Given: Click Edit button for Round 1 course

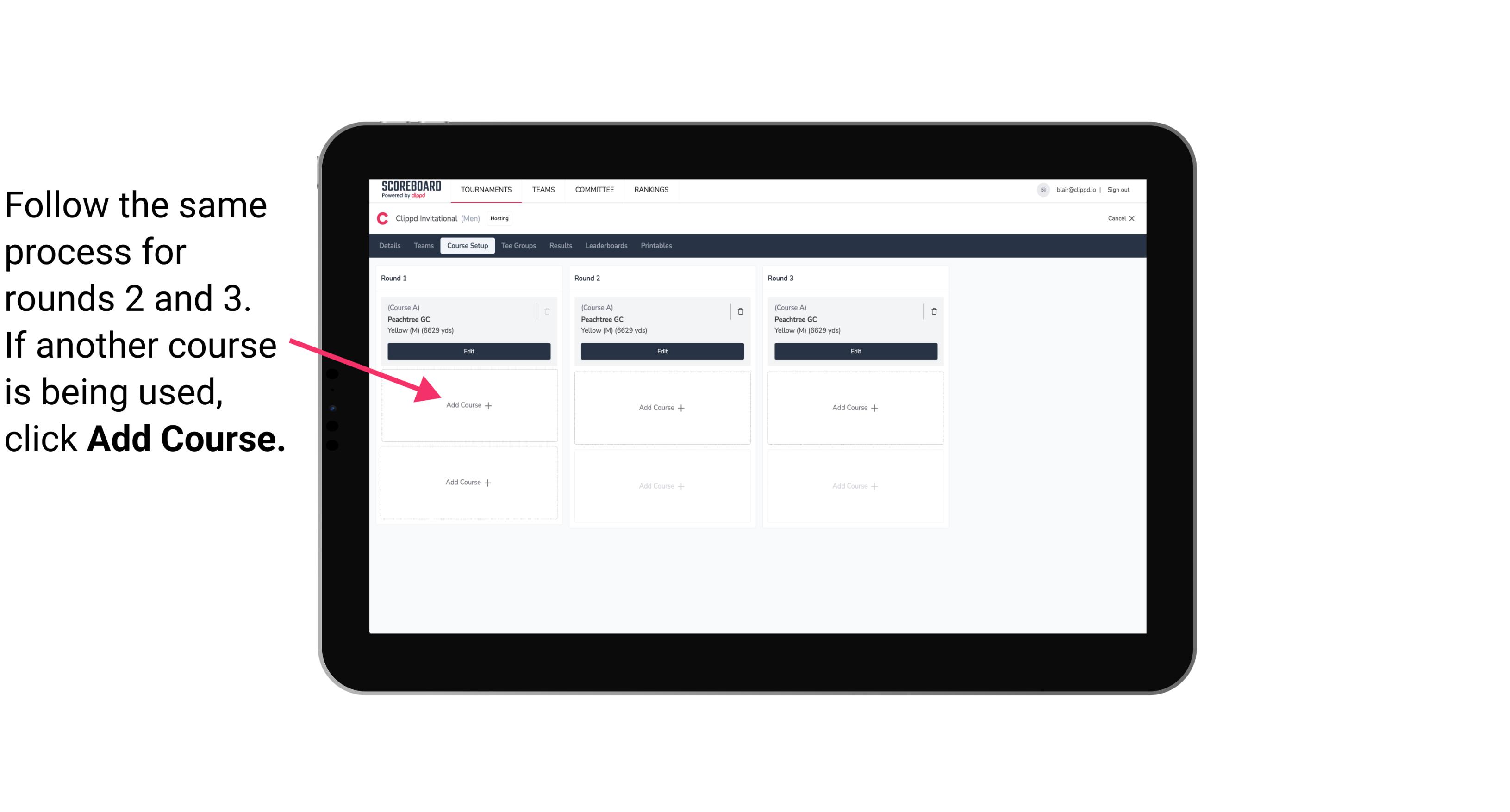Looking at the screenshot, I should pos(469,351).
